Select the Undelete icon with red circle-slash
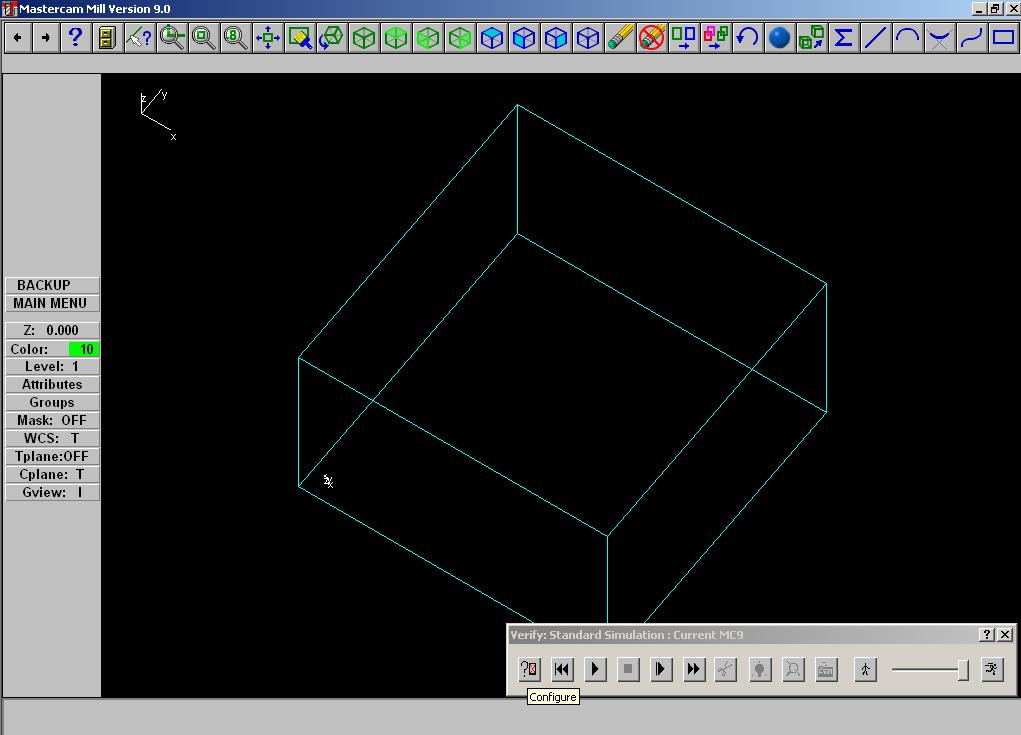 [652, 38]
